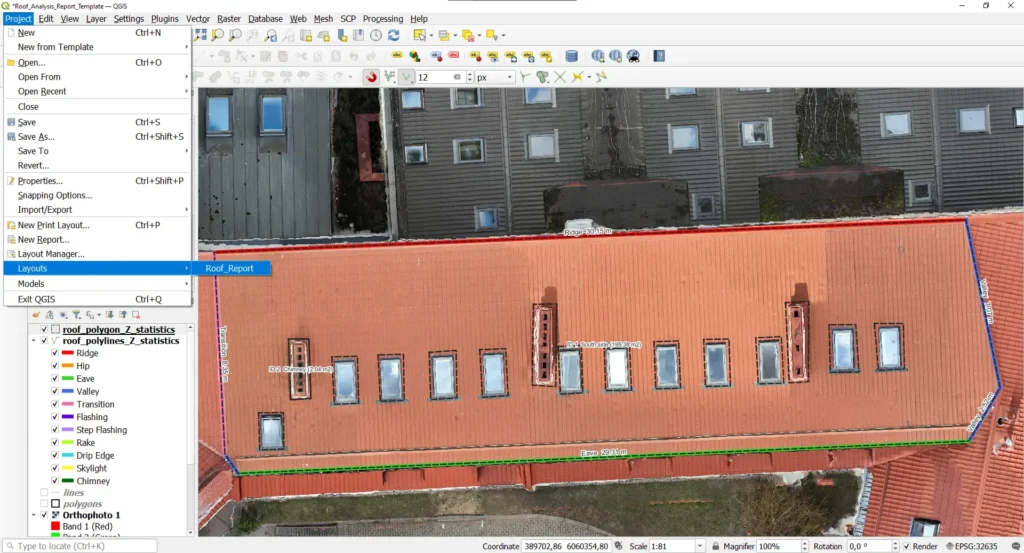Click the Zoom Last magnifier icon

[270, 35]
